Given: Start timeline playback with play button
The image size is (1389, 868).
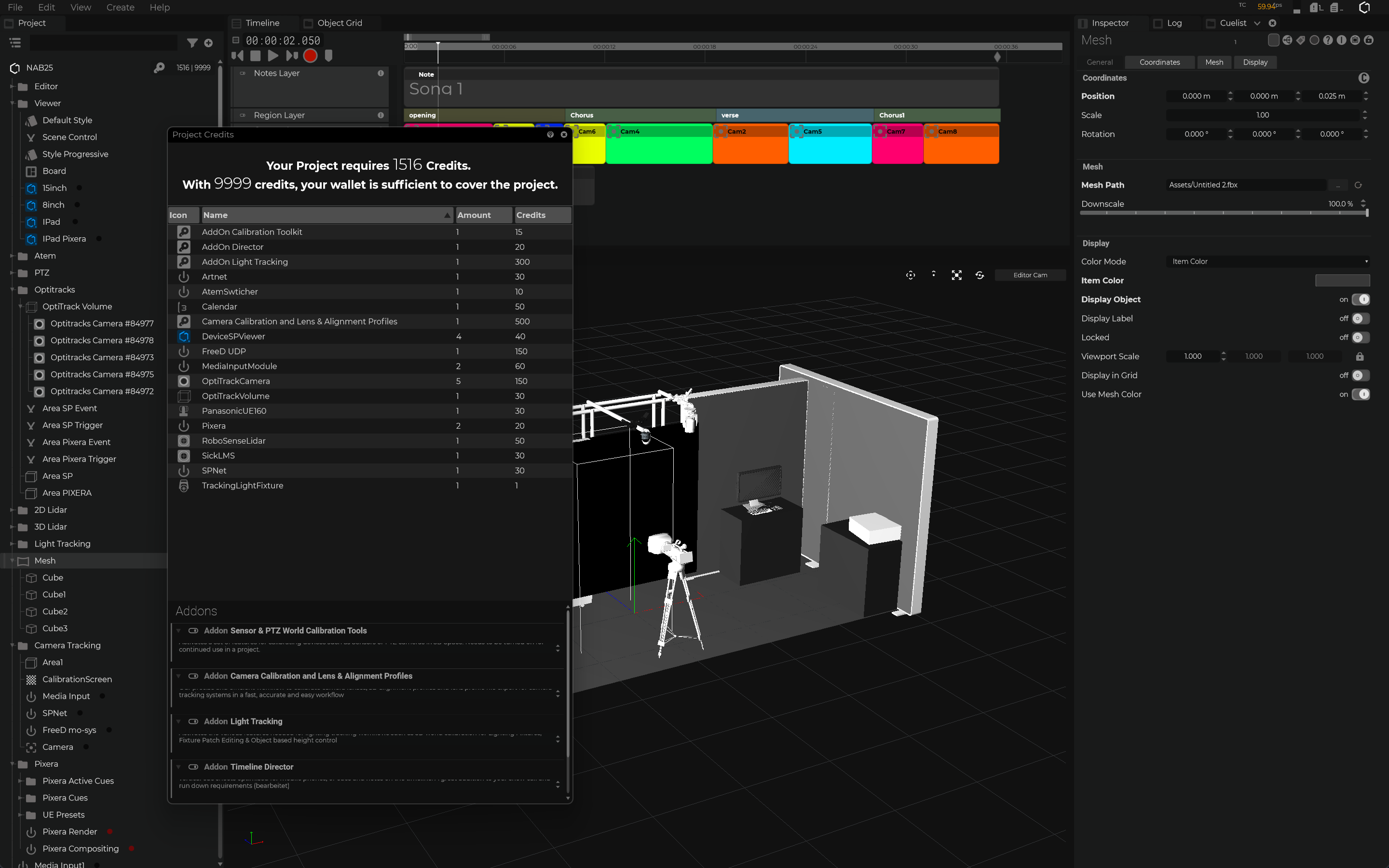Looking at the screenshot, I should (x=273, y=55).
